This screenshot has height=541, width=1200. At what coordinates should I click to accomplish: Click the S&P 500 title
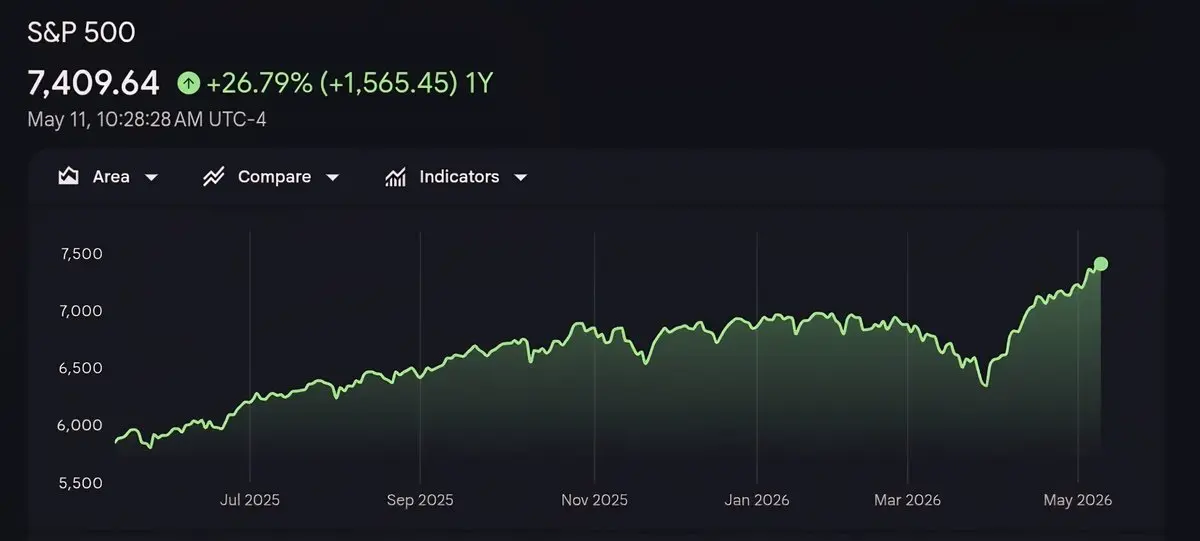coord(81,32)
